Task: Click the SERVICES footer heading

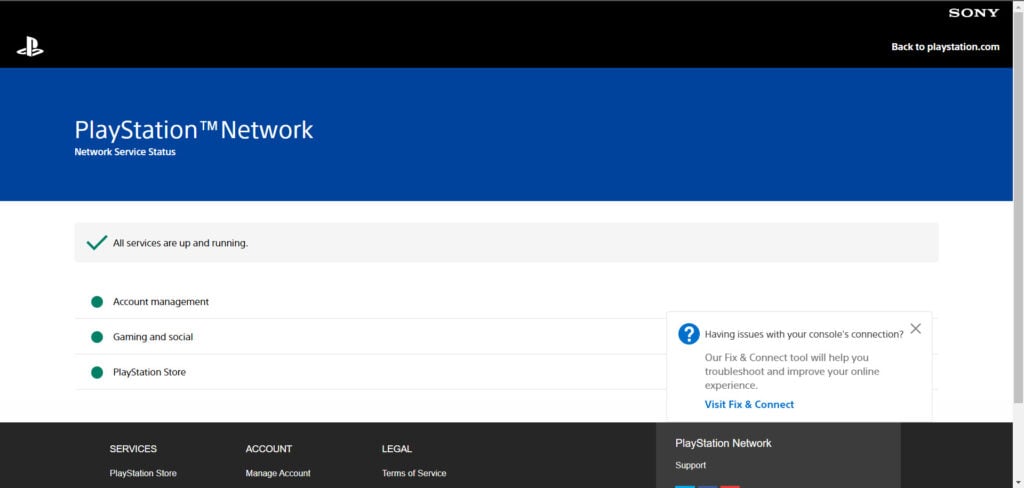Action: coord(133,449)
